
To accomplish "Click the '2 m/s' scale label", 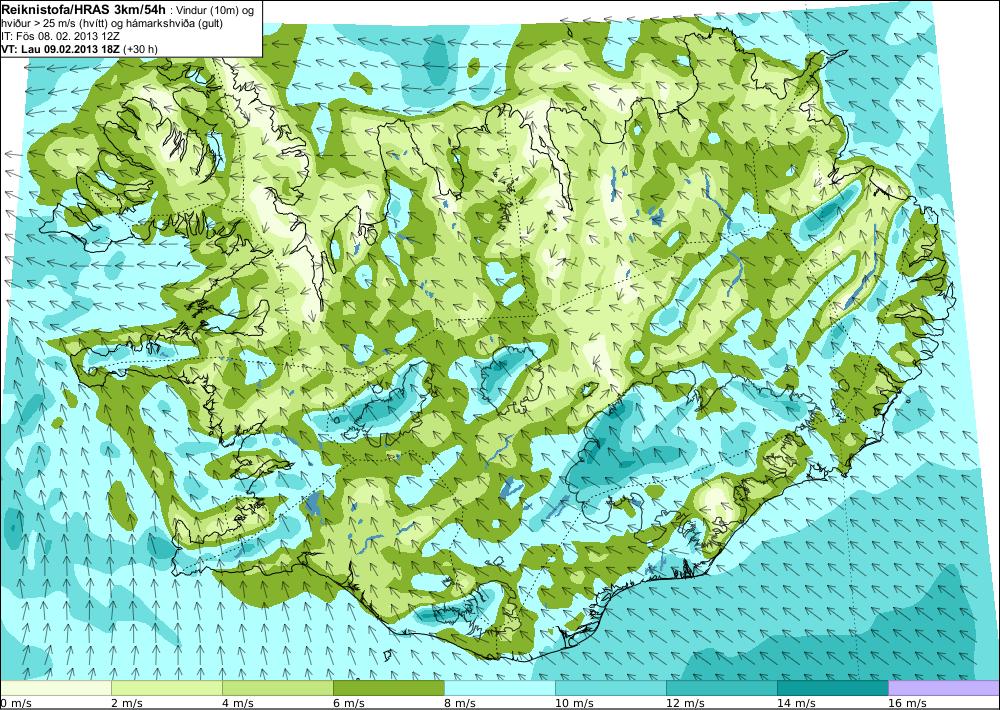I will click(128, 703).
